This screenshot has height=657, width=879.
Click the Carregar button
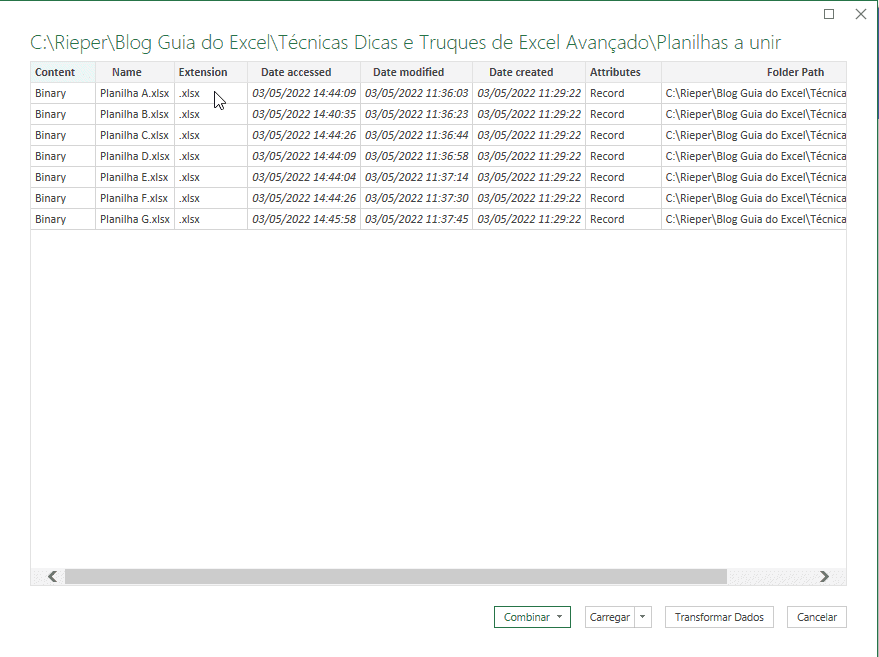click(x=610, y=617)
